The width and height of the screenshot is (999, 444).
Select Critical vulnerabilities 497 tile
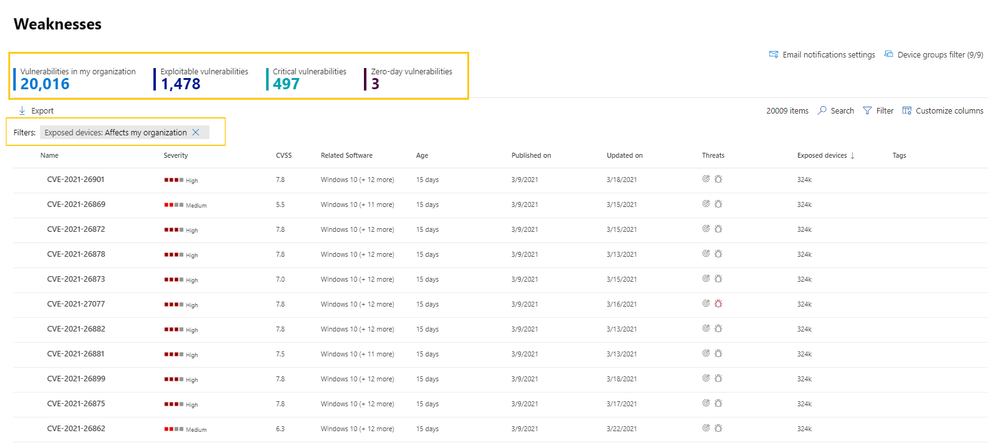[309, 79]
